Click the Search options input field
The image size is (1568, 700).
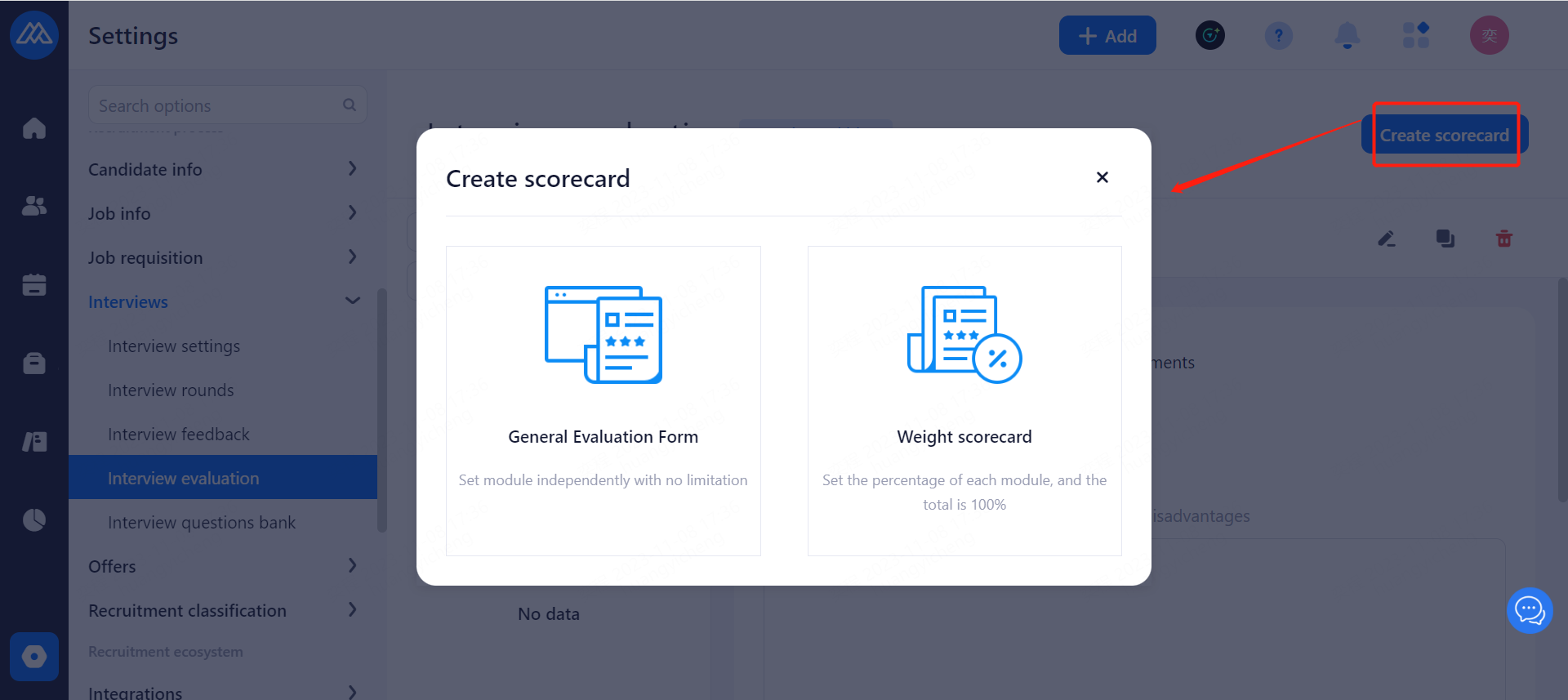click(216, 105)
